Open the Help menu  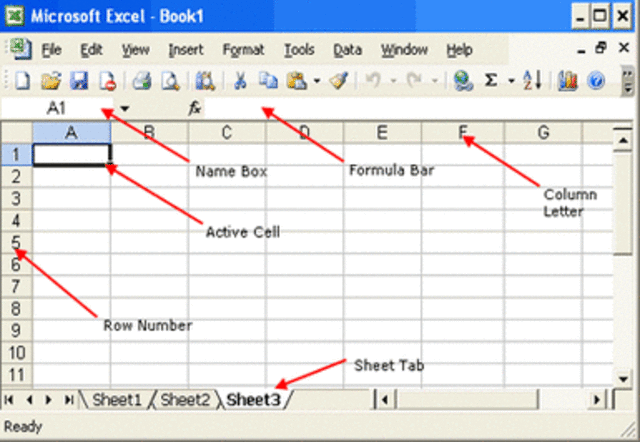click(x=460, y=50)
